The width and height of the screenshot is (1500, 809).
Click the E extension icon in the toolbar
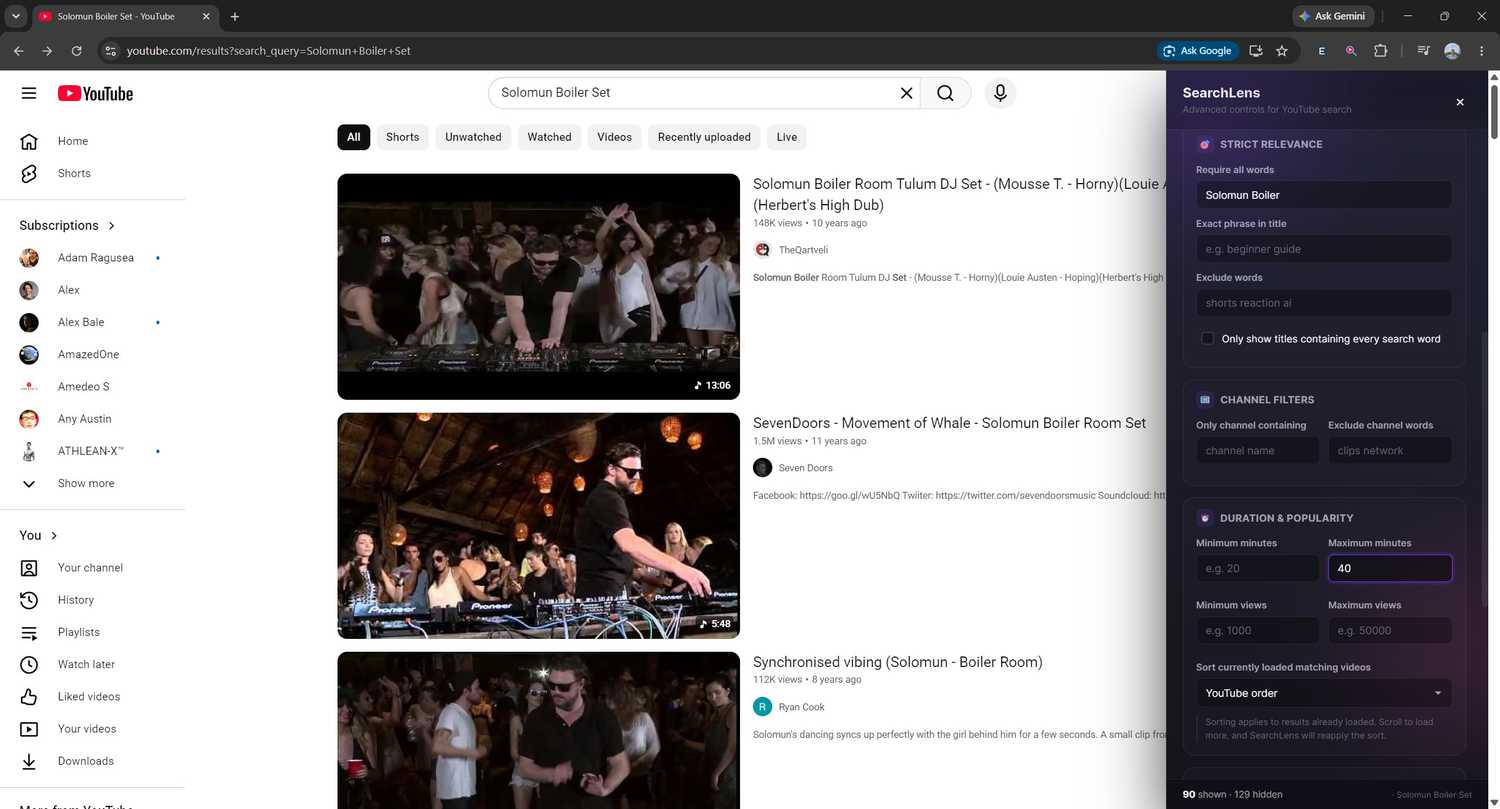pos(1322,51)
